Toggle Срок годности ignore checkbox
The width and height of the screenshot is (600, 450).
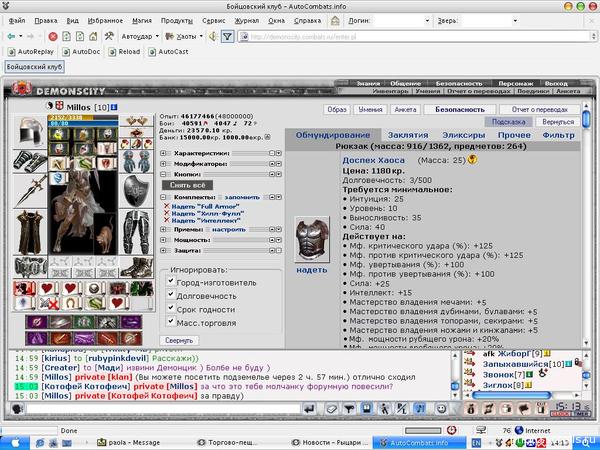click(171, 308)
